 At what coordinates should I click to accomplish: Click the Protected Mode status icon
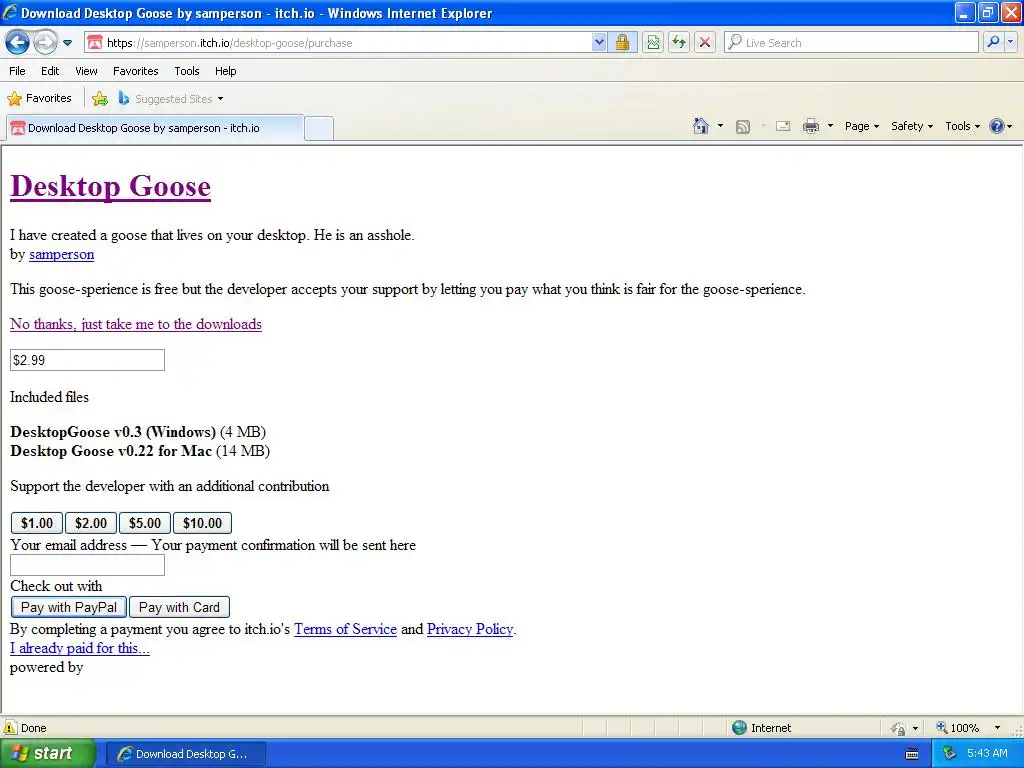(899, 728)
